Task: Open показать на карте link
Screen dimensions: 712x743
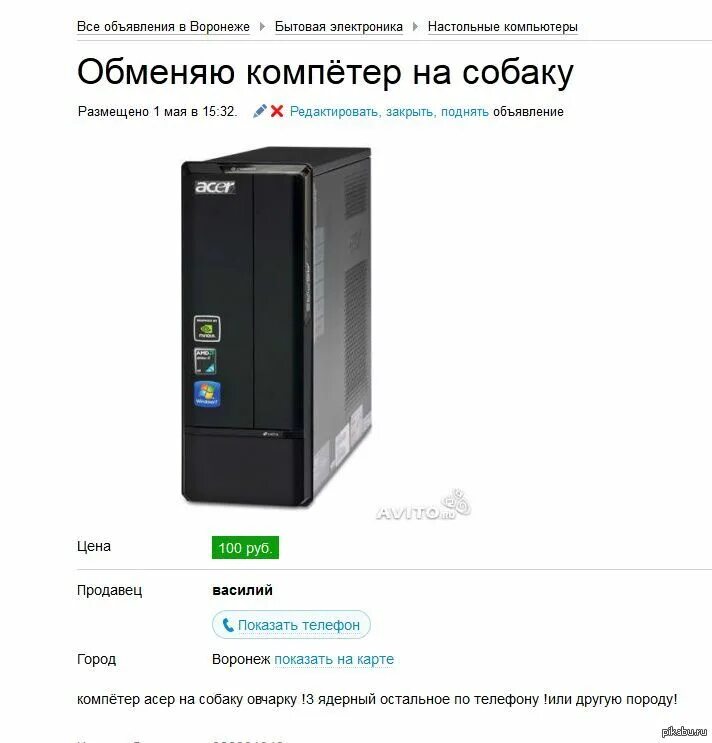Action: 334,659
